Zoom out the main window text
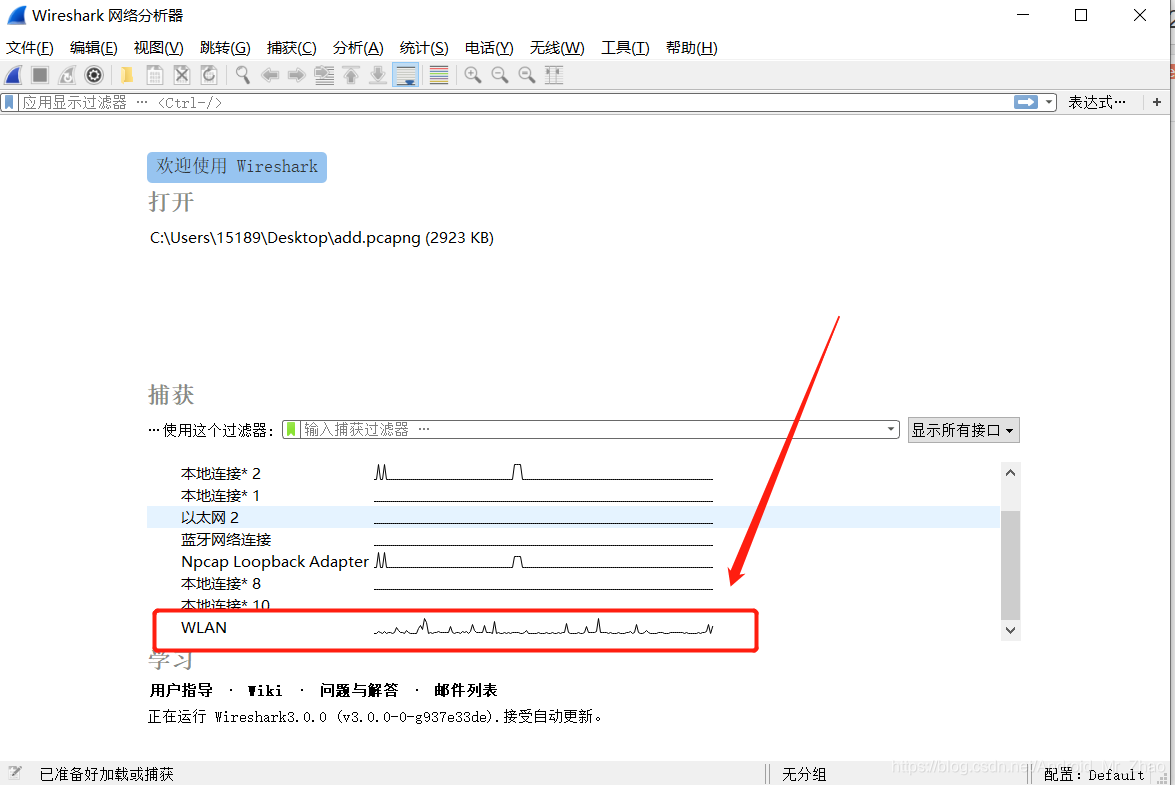This screenshot has height=785, width=1175. [500, 75]
